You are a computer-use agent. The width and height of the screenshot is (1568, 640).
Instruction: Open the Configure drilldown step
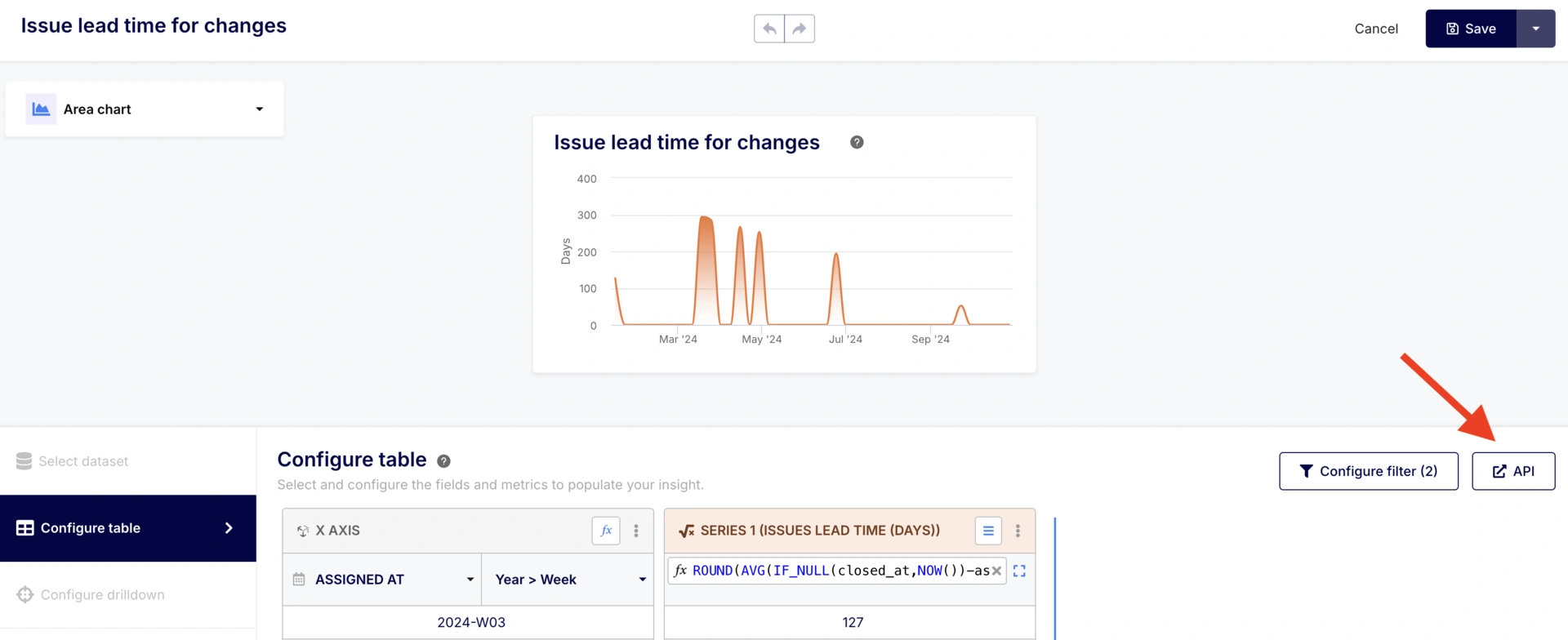tap(102, 595)
